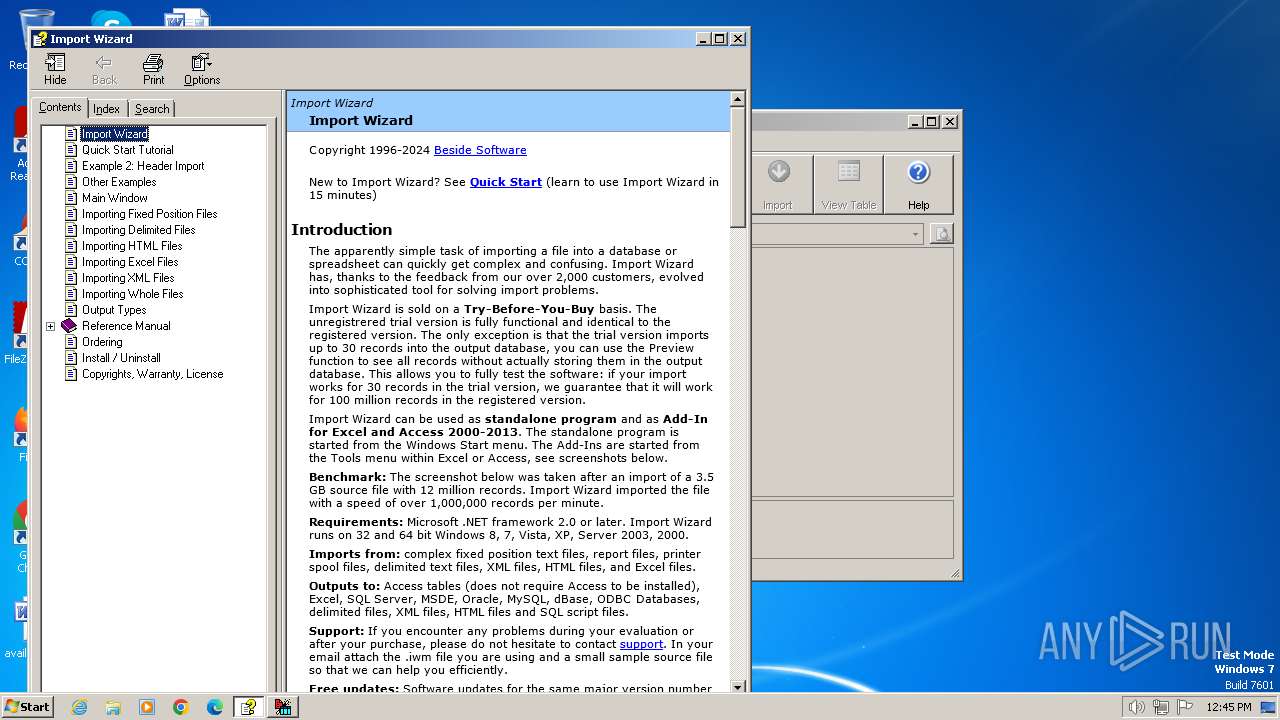Open Output Types topic

pos(114,310)
